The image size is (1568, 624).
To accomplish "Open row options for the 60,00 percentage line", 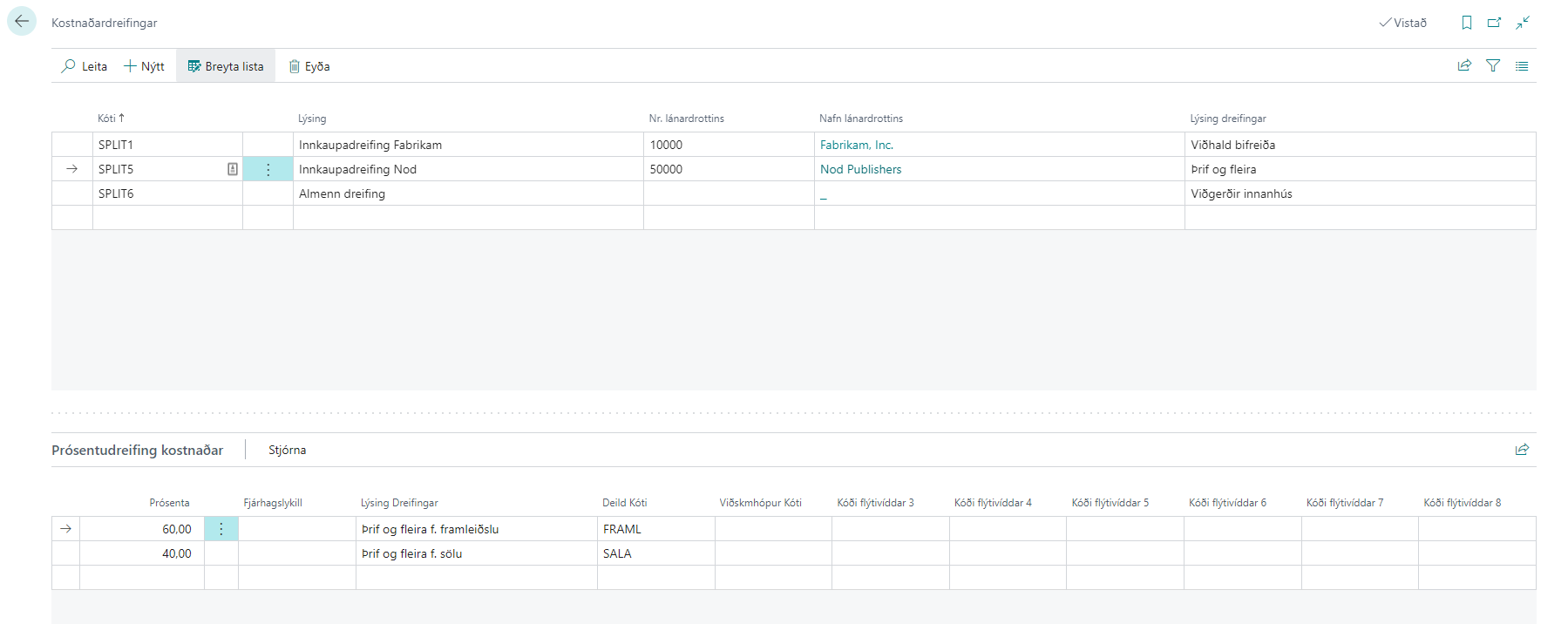I will tap(221, 529).
